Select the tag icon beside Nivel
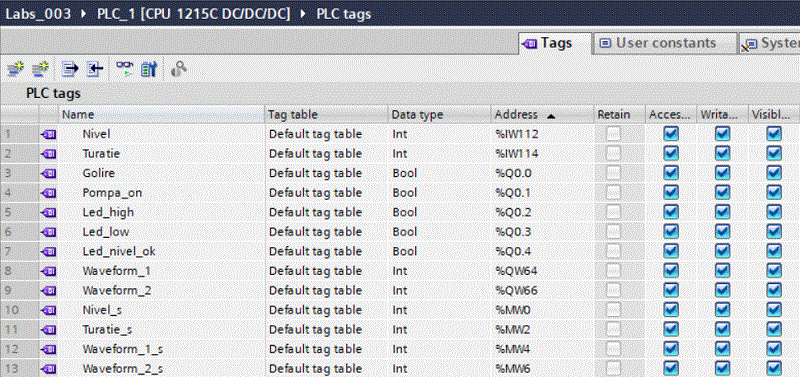The height and width of the screenshot is (377, 800). pyautogui.click(x=49, y=134)
